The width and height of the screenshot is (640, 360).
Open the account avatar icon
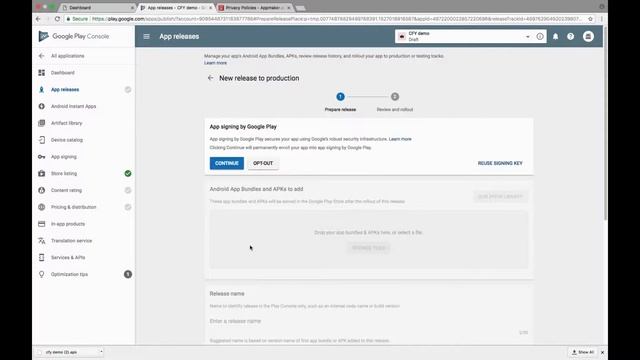click(x=588, y=36)
